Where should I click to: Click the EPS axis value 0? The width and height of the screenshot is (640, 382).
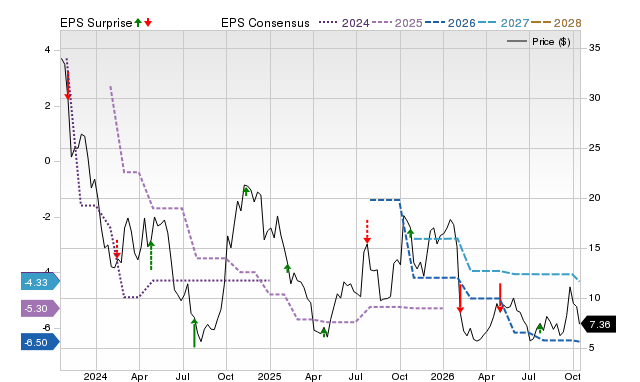coord(47,161)
